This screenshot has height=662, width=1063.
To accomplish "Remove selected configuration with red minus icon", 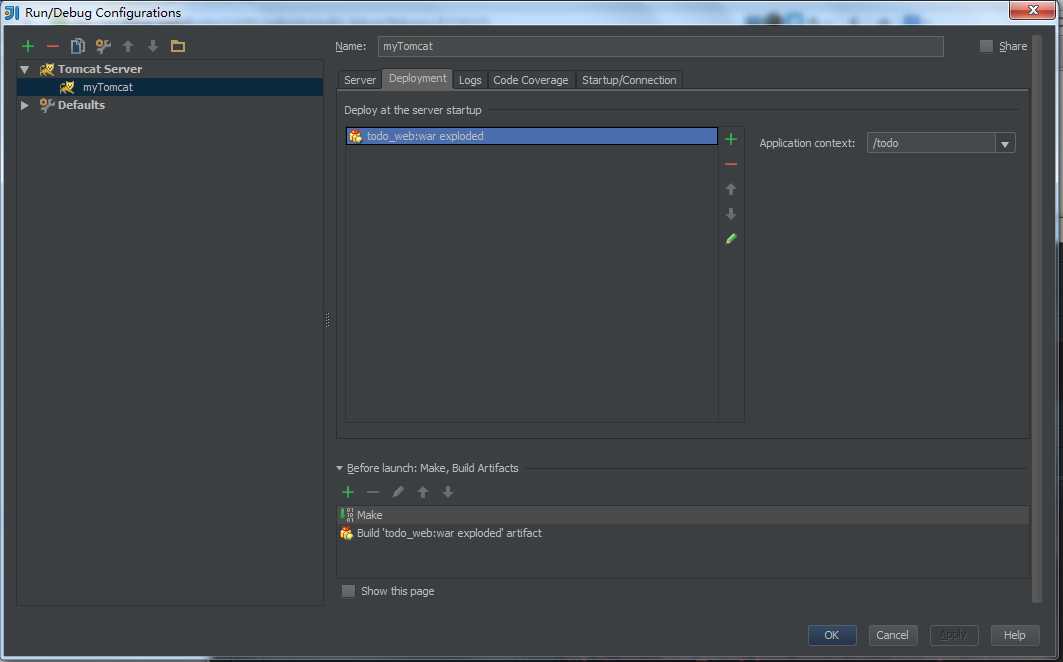I will click(x=53, y=46).
